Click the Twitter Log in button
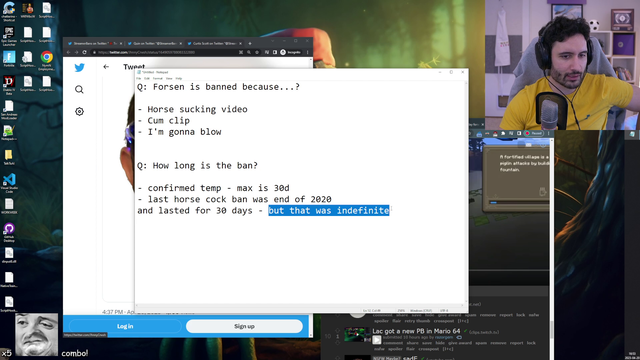The width and height of the screenshot is (640, 360). 125,326
